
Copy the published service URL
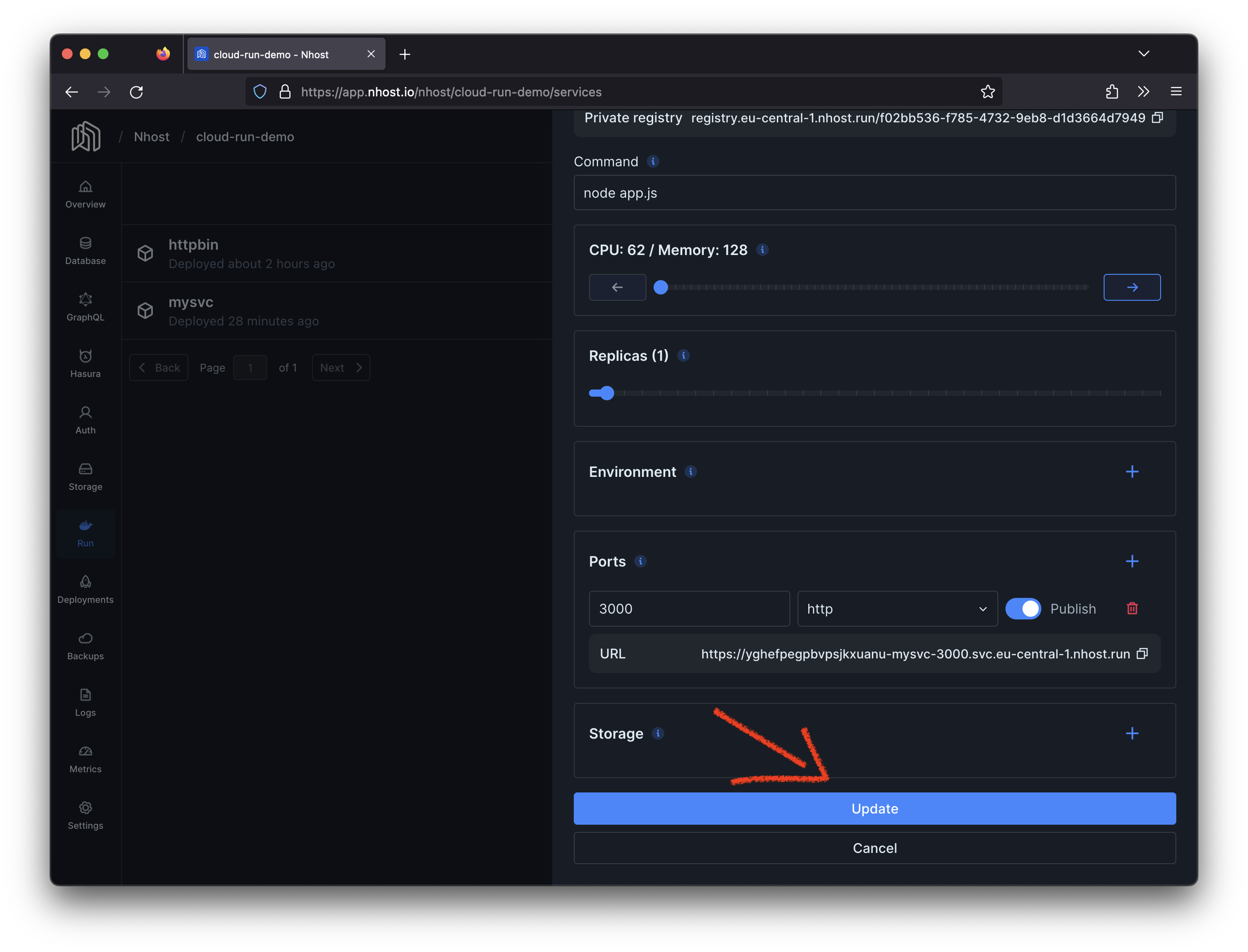click(x=1143, y=654)
